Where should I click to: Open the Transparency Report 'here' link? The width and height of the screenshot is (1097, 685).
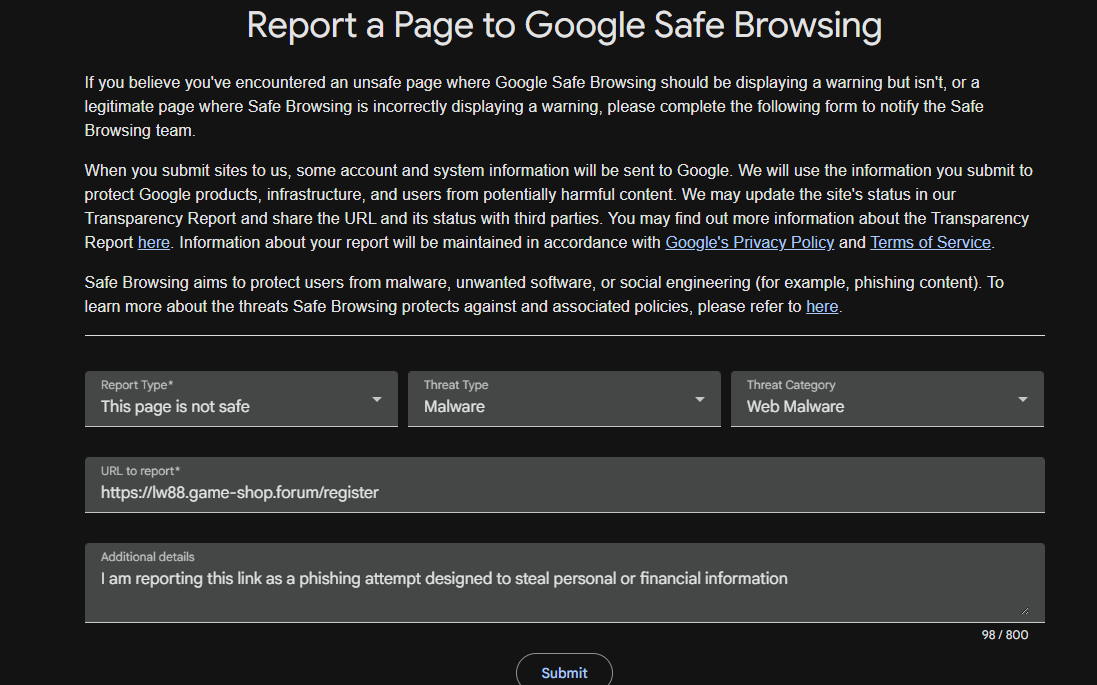point(154,243)
